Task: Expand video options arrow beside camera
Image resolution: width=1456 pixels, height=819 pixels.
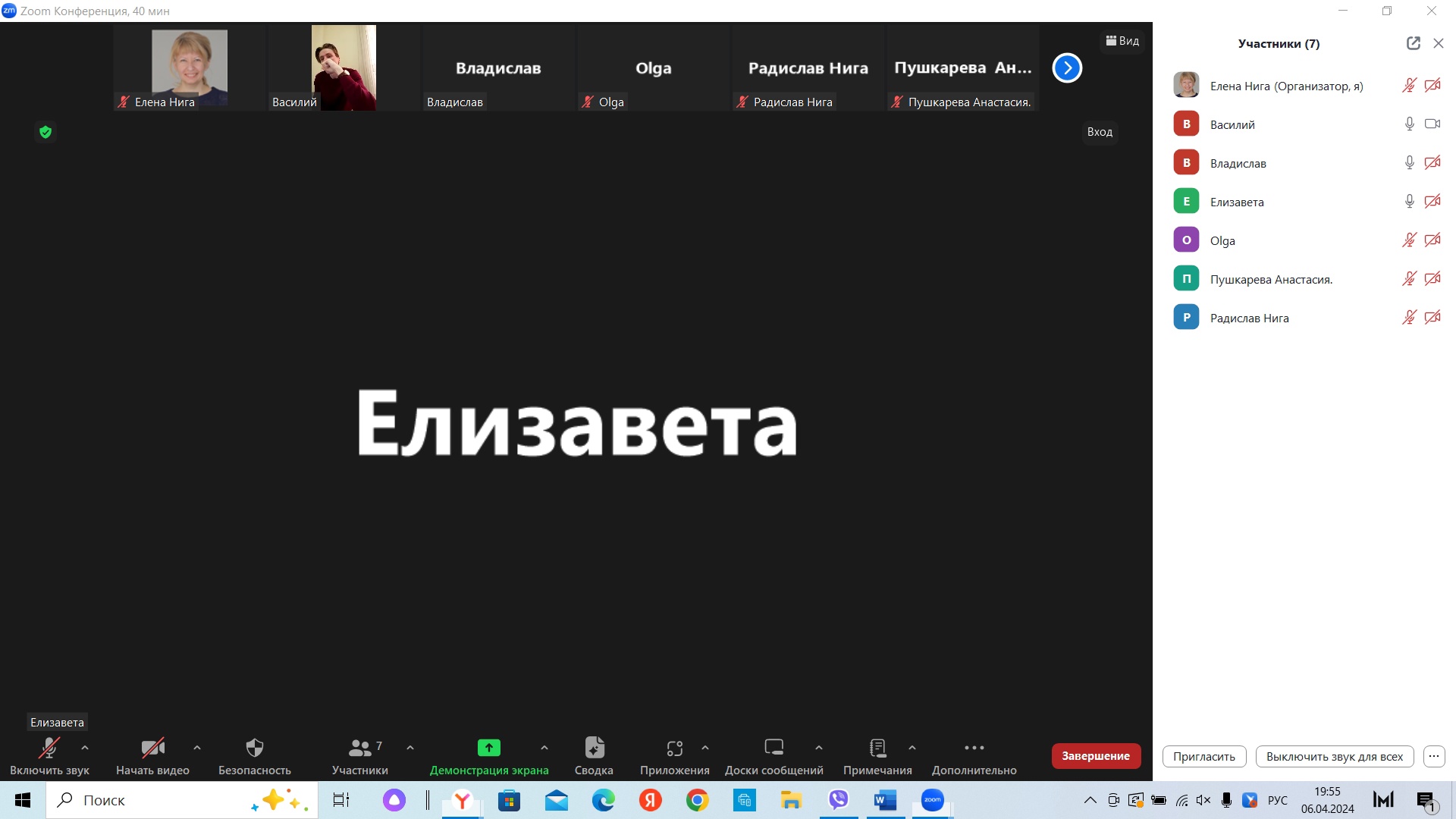Action: [197, 748]
